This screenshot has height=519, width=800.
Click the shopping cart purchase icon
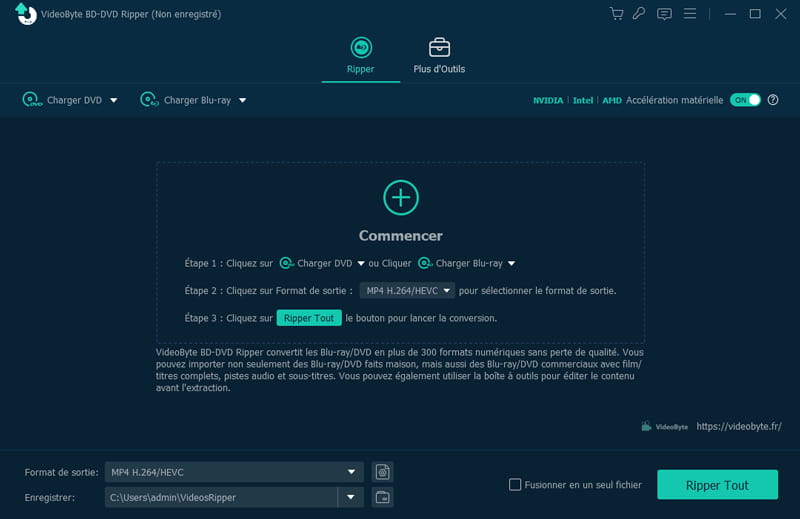(x=616, y=14)
